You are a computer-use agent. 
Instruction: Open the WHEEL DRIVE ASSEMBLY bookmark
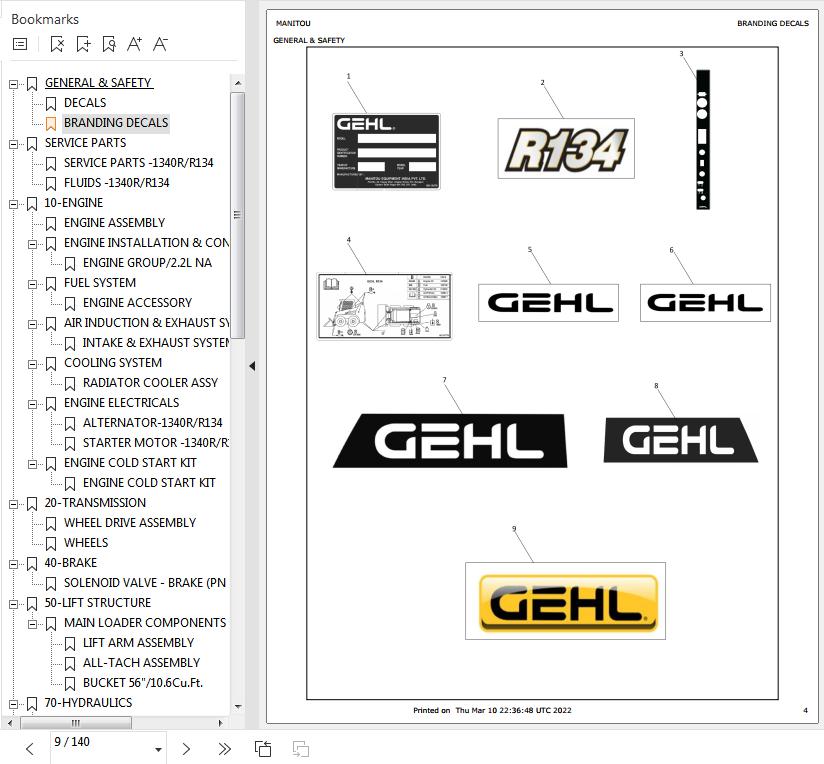tap(129, 522)
